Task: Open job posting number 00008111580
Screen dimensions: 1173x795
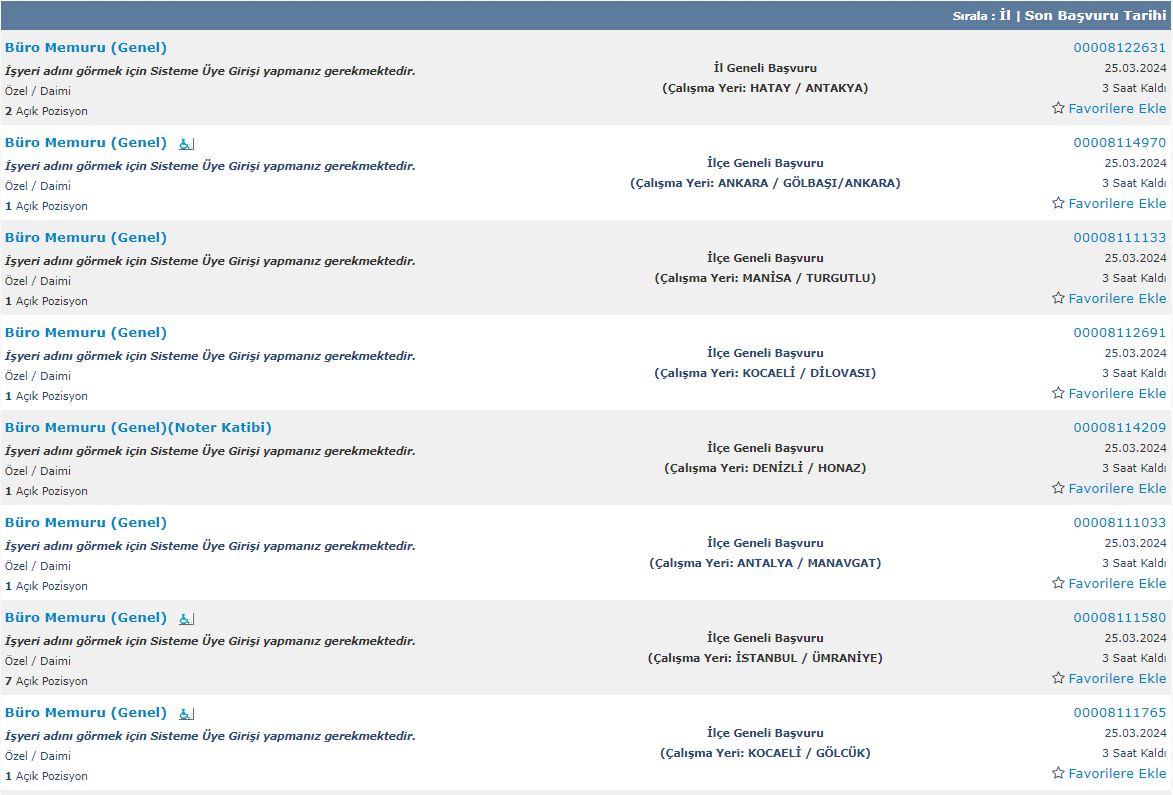Action: point(1119,618)
